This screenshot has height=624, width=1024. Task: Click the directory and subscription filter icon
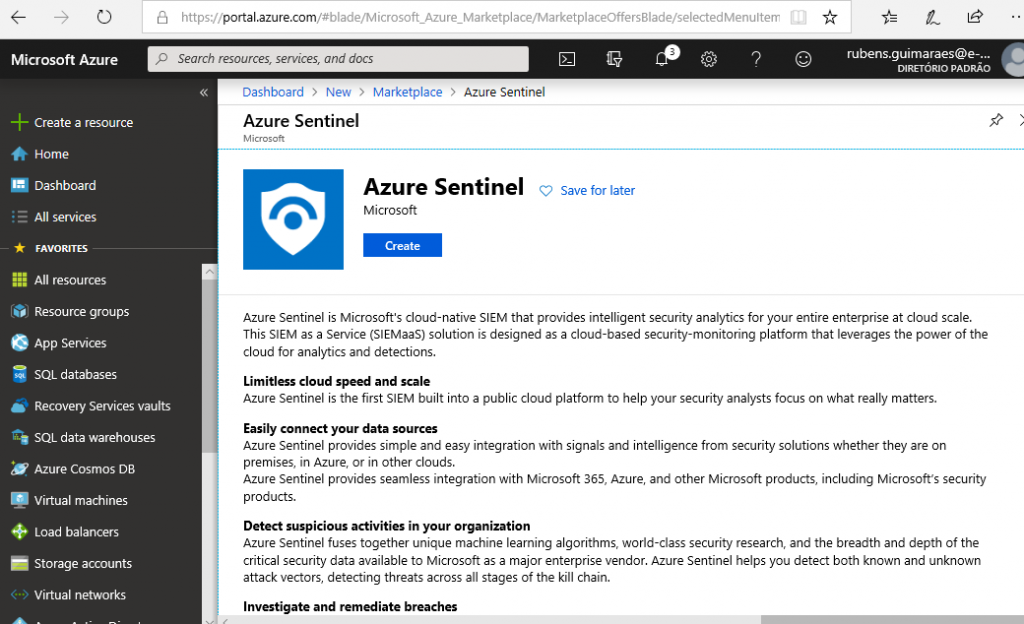[614, 59]
